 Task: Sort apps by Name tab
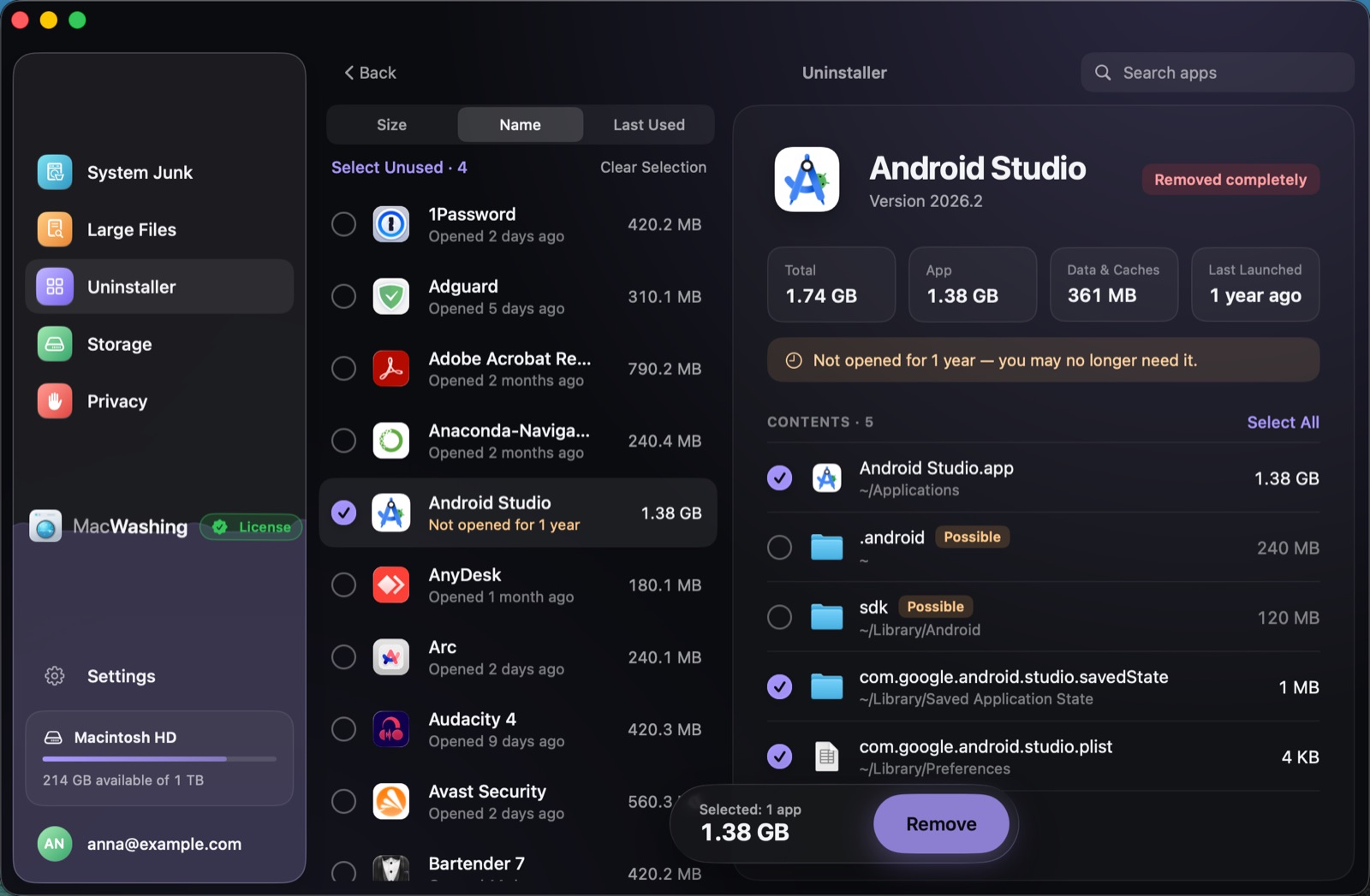(x=521, y=125)
